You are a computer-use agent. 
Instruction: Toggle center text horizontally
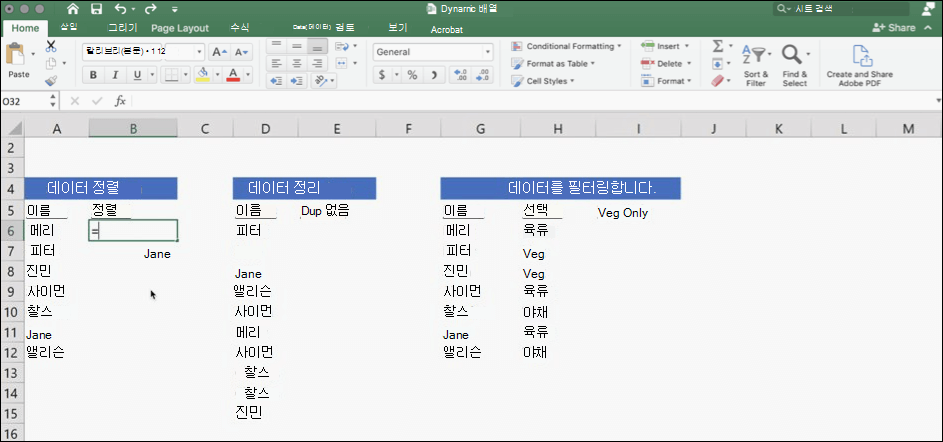point(296,63)
